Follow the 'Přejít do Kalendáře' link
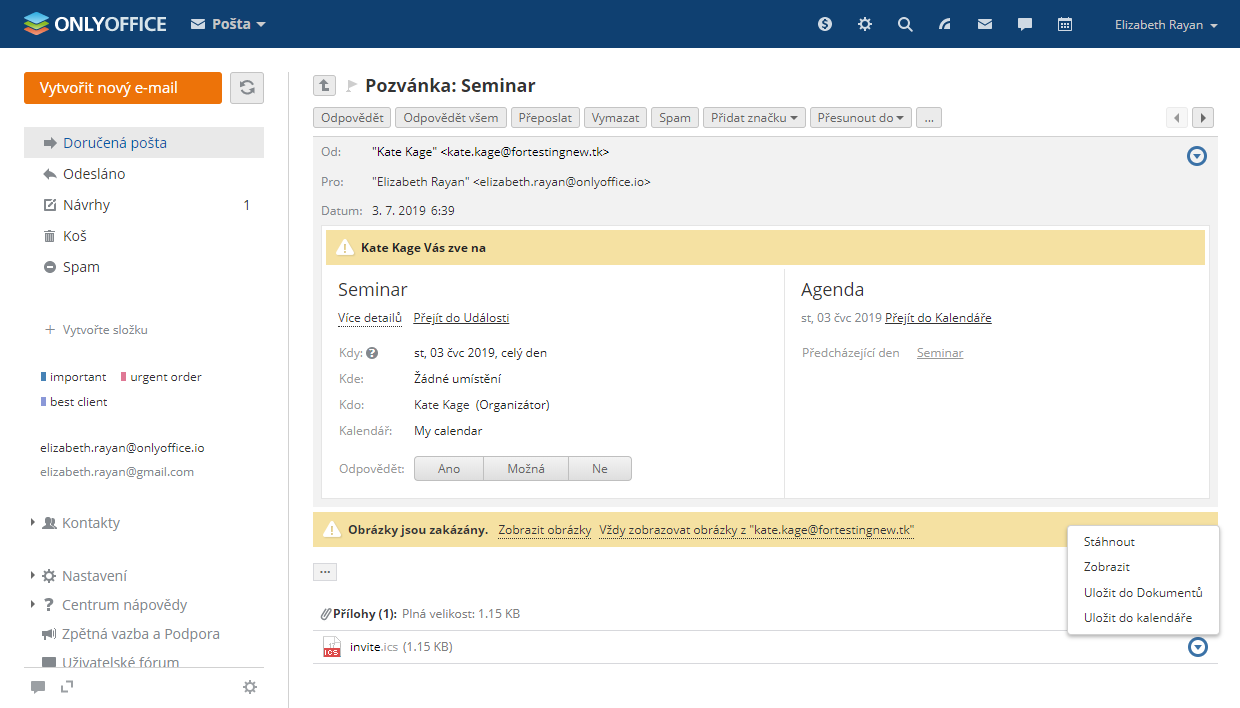1240x708 pixels. pyautogui.click(x=938, y=318)
